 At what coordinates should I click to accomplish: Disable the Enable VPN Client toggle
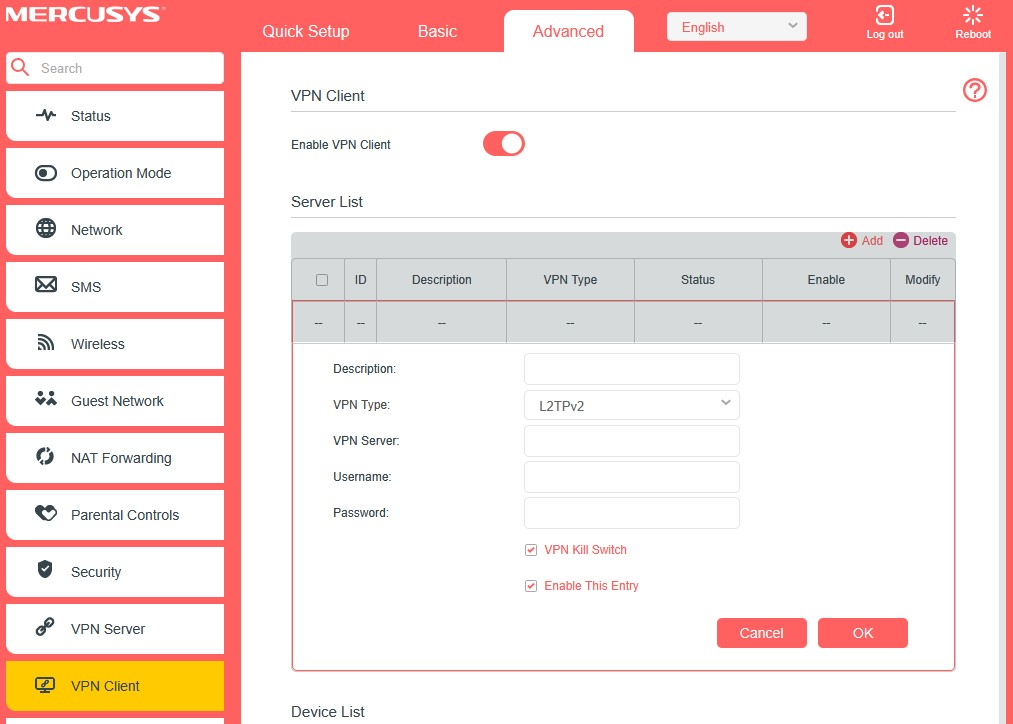pos(503,143)
